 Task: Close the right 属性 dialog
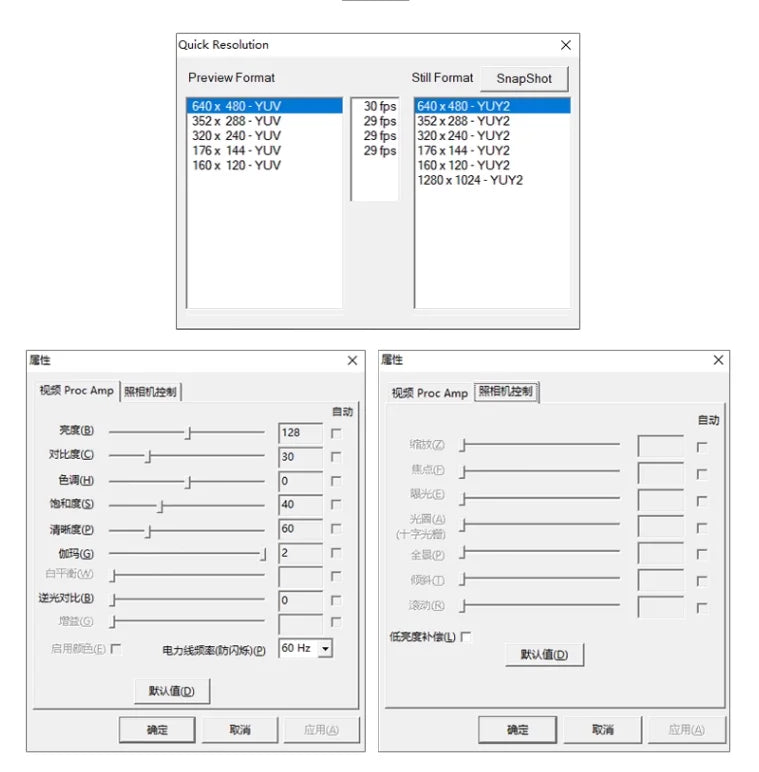coord(718,360)
